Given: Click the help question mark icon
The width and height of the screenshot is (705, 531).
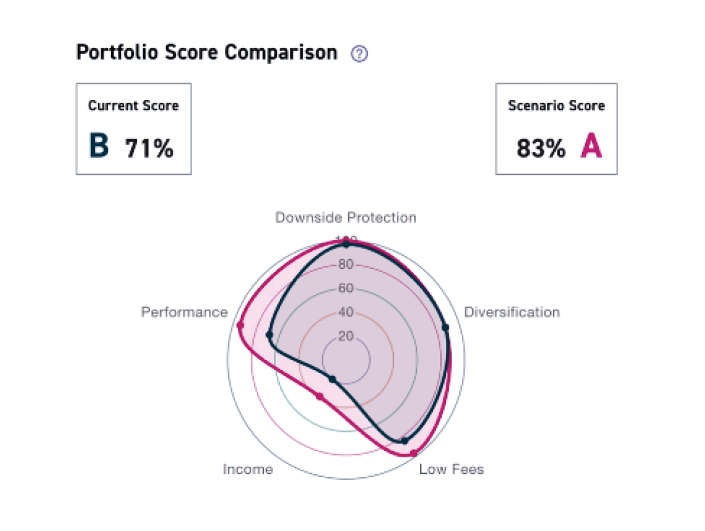Looking at the screenshot, I should [x=360, y=54].
